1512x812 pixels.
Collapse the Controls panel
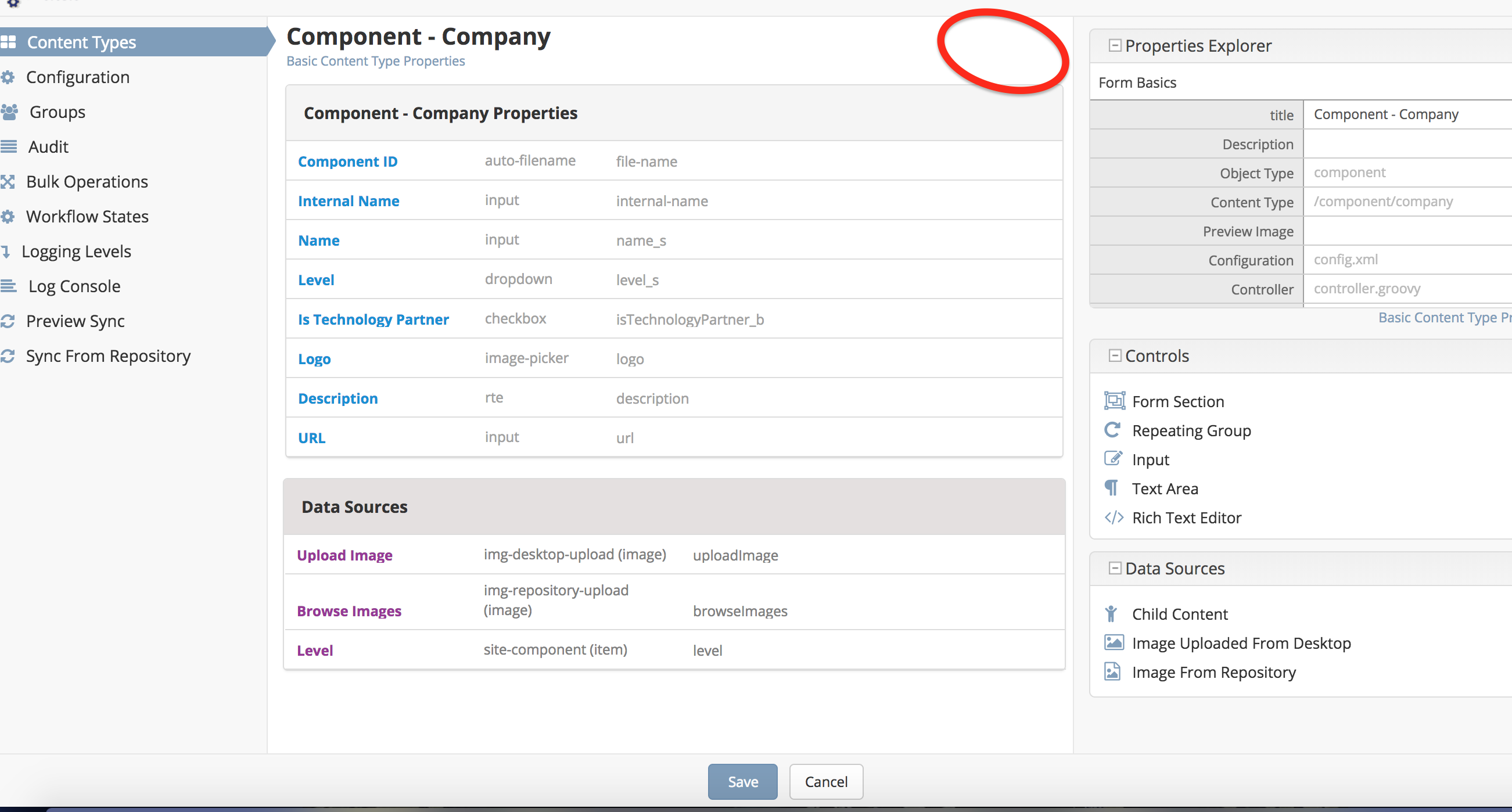pos(1114,355)
